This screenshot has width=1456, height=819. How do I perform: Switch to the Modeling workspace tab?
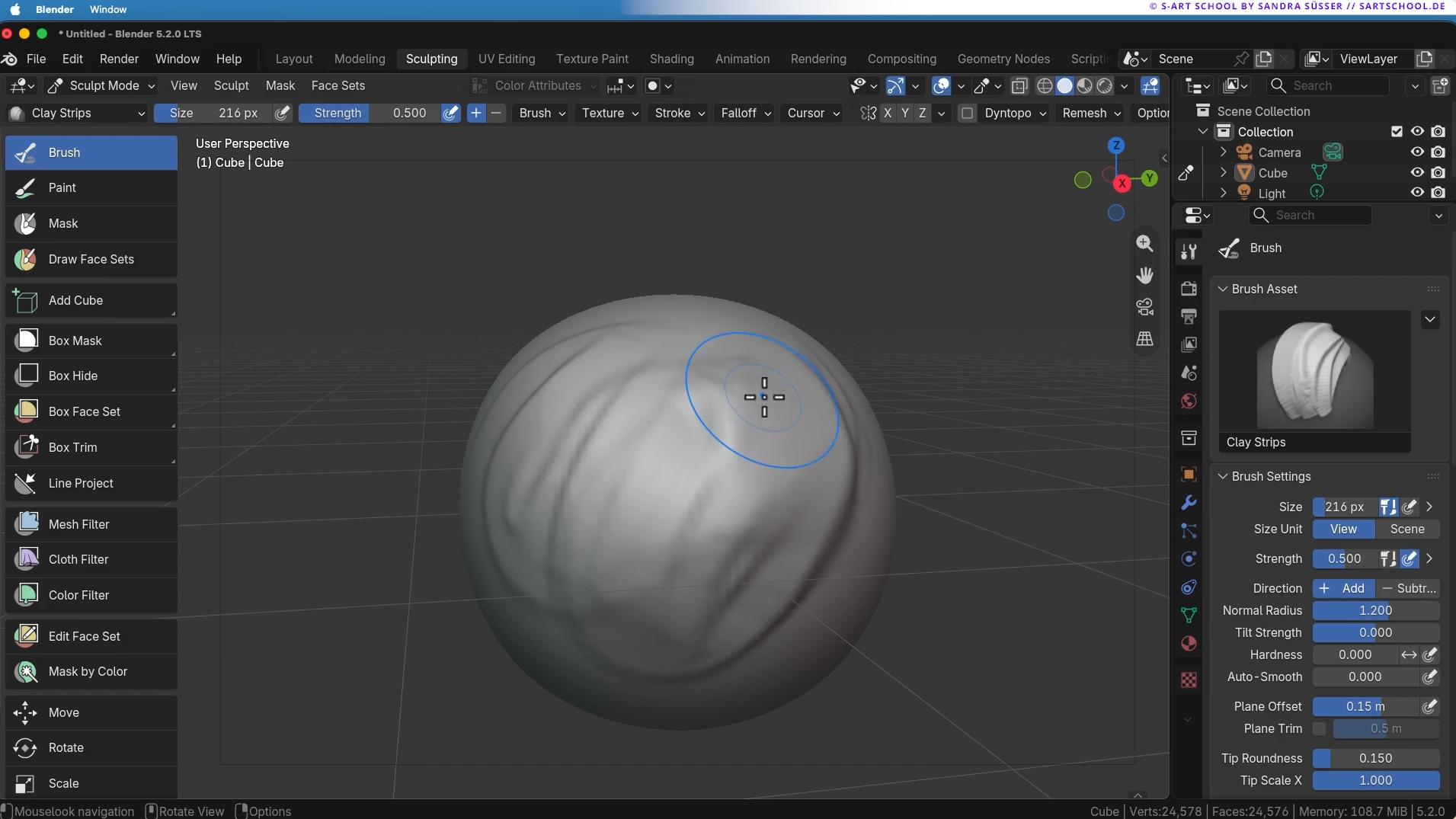pos(360,59)
